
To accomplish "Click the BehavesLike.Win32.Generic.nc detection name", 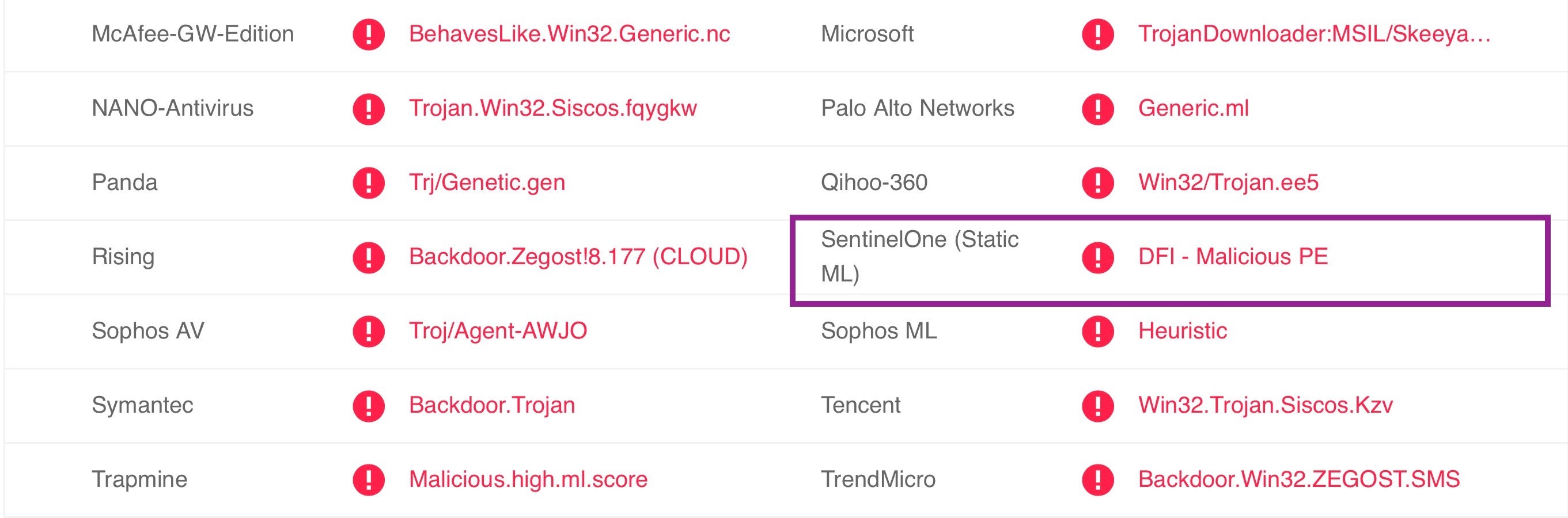I will tap(569, 34).
